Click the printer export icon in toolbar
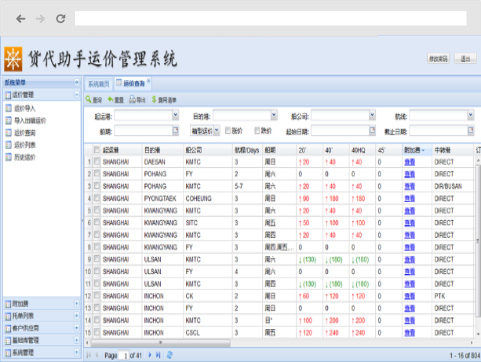Image resolution: width=481 pixels, height=362 pixels. 132,99
